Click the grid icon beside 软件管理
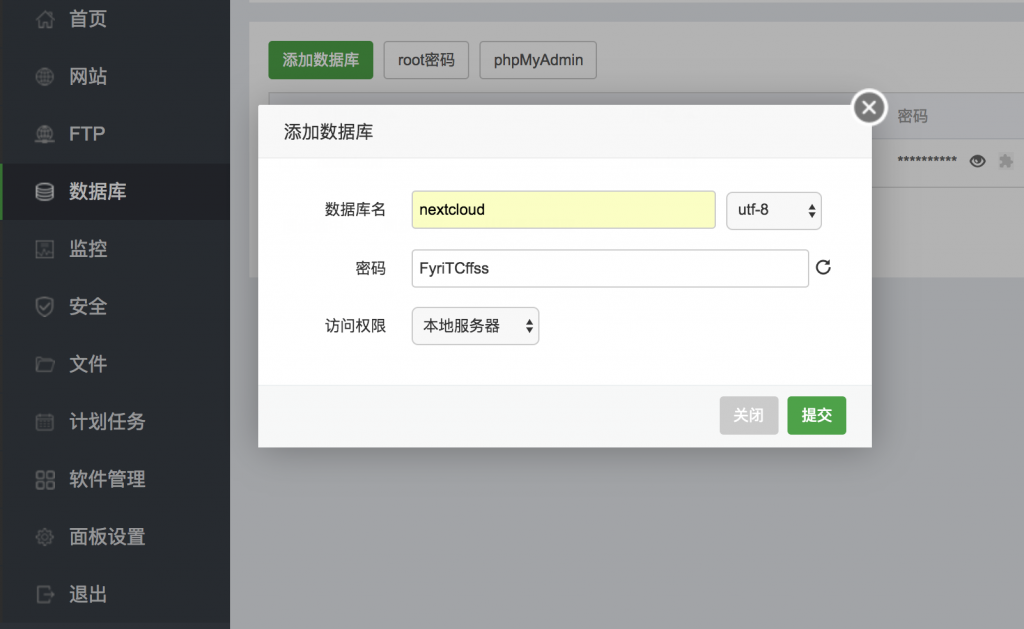Image resolution: width=1024 pixels, height=629 pixels. pyautogui.click(x=44, y=480)
